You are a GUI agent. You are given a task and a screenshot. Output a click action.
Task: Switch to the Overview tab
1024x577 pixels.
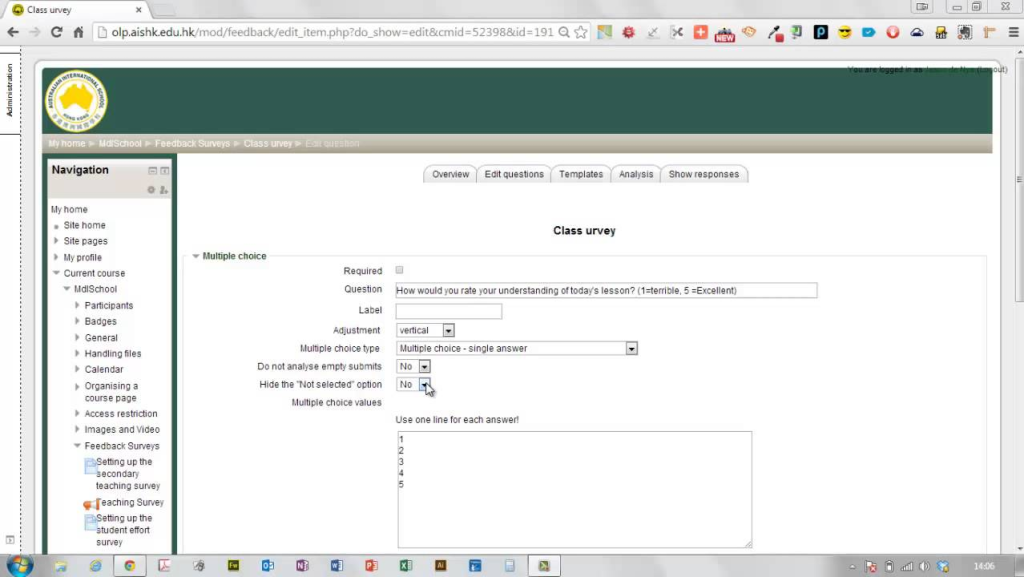coord(450,174)
